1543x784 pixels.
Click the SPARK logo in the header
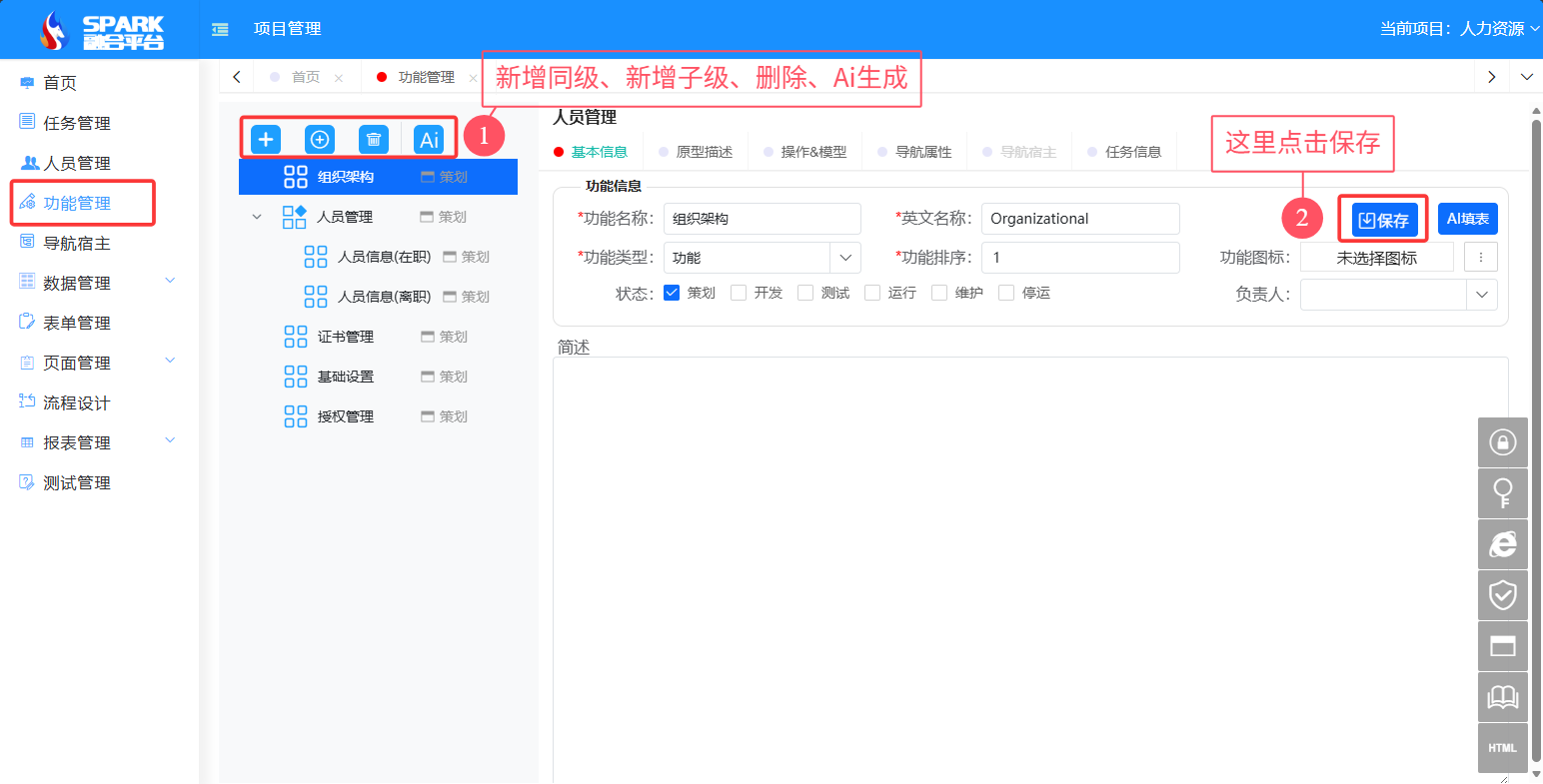103,31
